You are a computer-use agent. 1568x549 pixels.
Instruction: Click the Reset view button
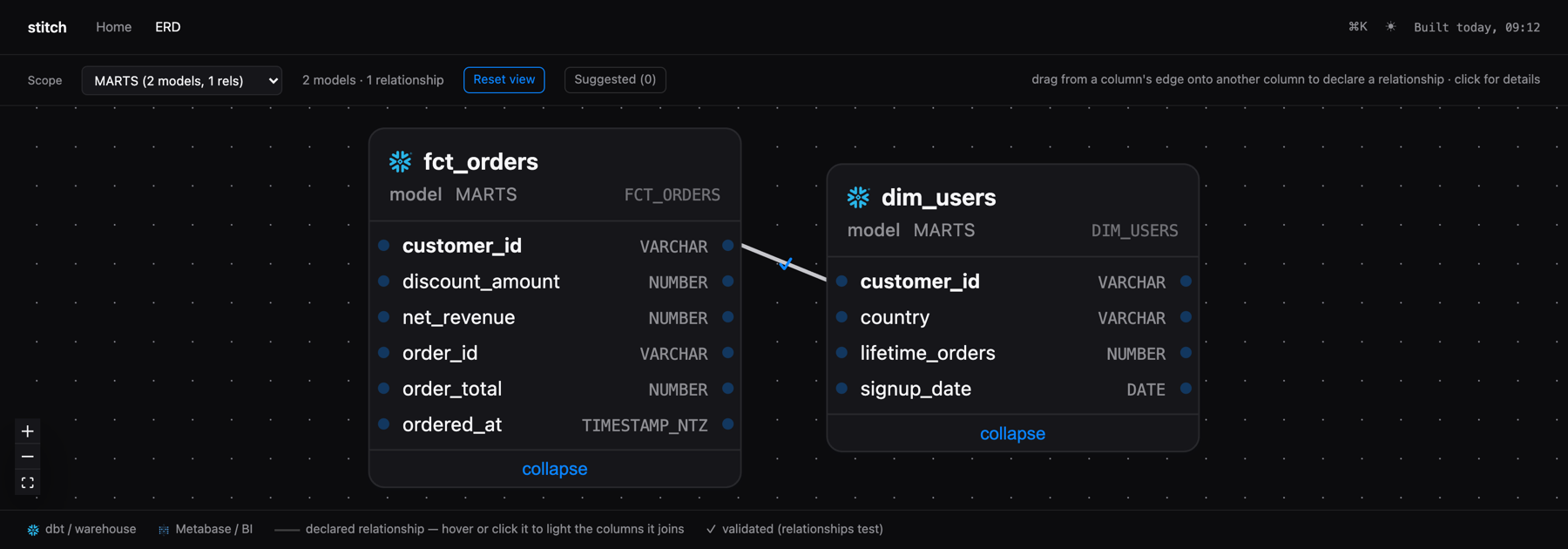504,79
